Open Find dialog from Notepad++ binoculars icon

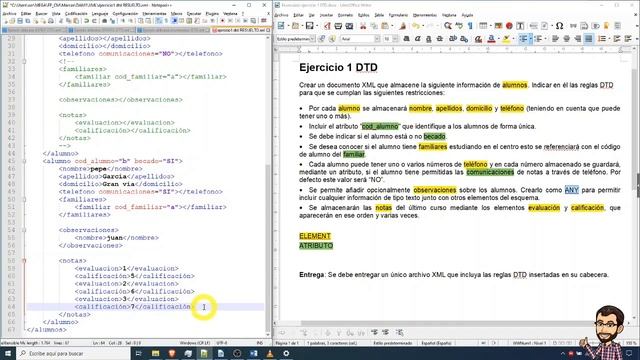click(x=104, y=20)
